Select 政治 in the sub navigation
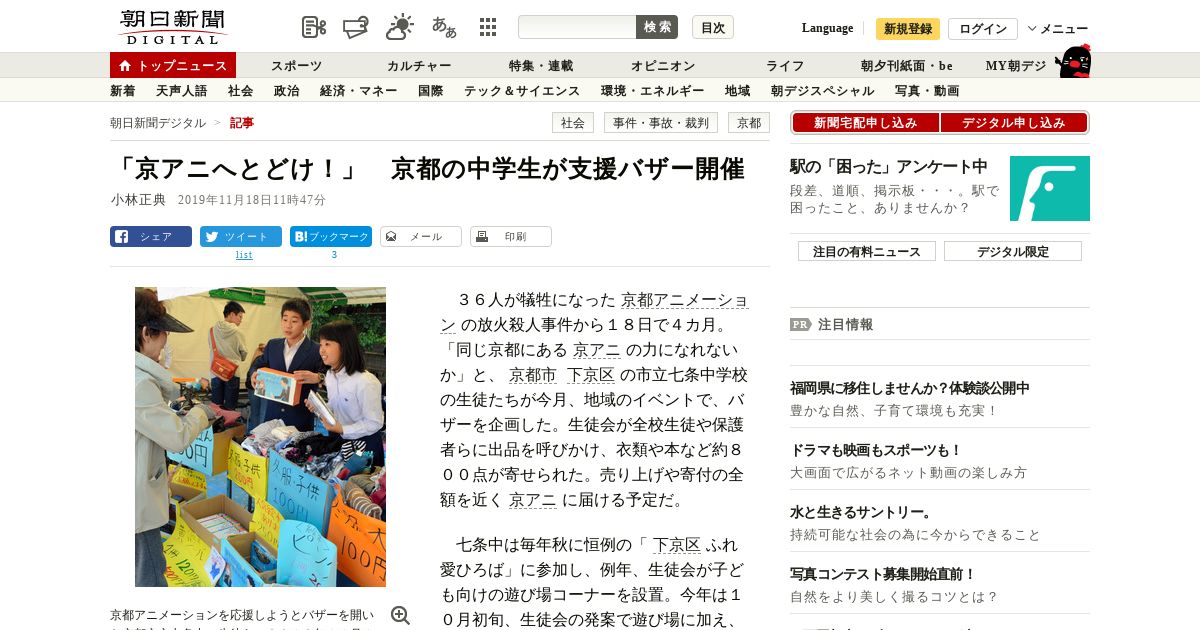1200x630 pixels. click(287, 91)
